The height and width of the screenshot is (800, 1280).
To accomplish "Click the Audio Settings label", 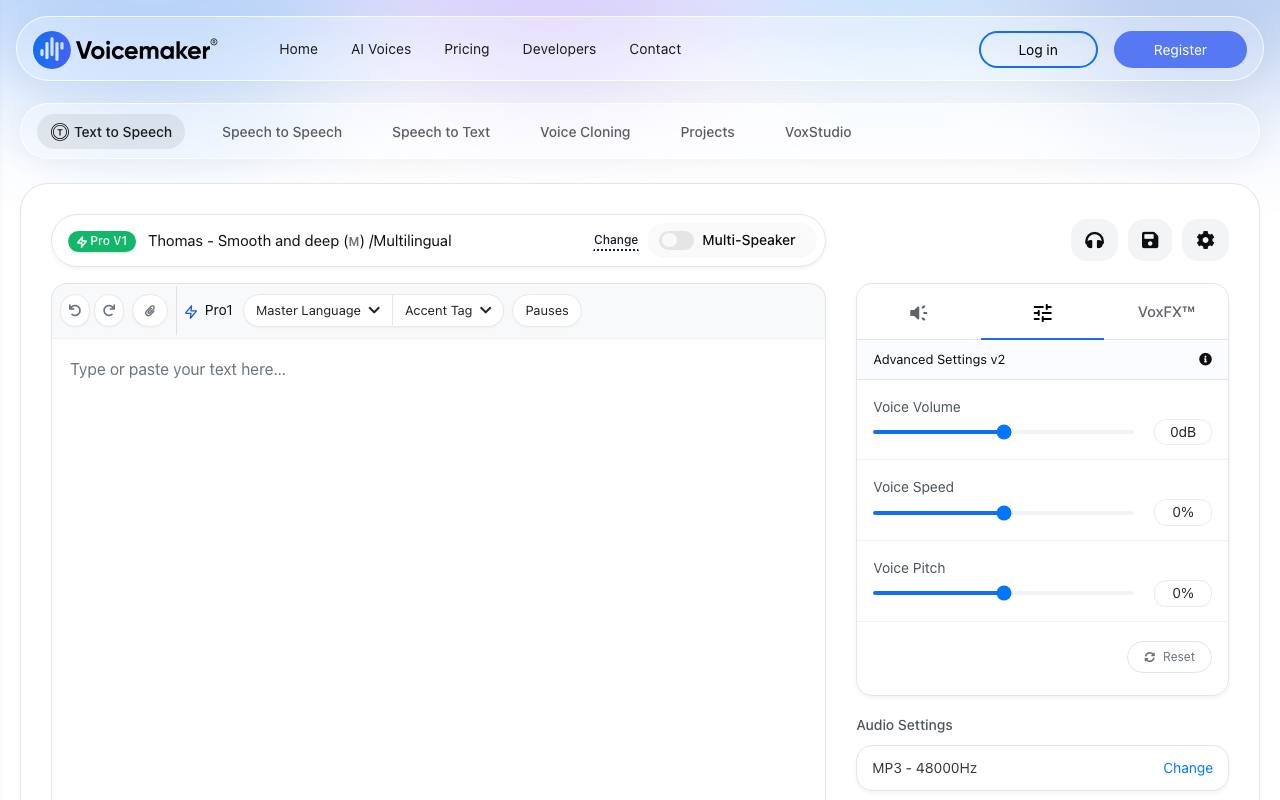I will coord(904,725).
